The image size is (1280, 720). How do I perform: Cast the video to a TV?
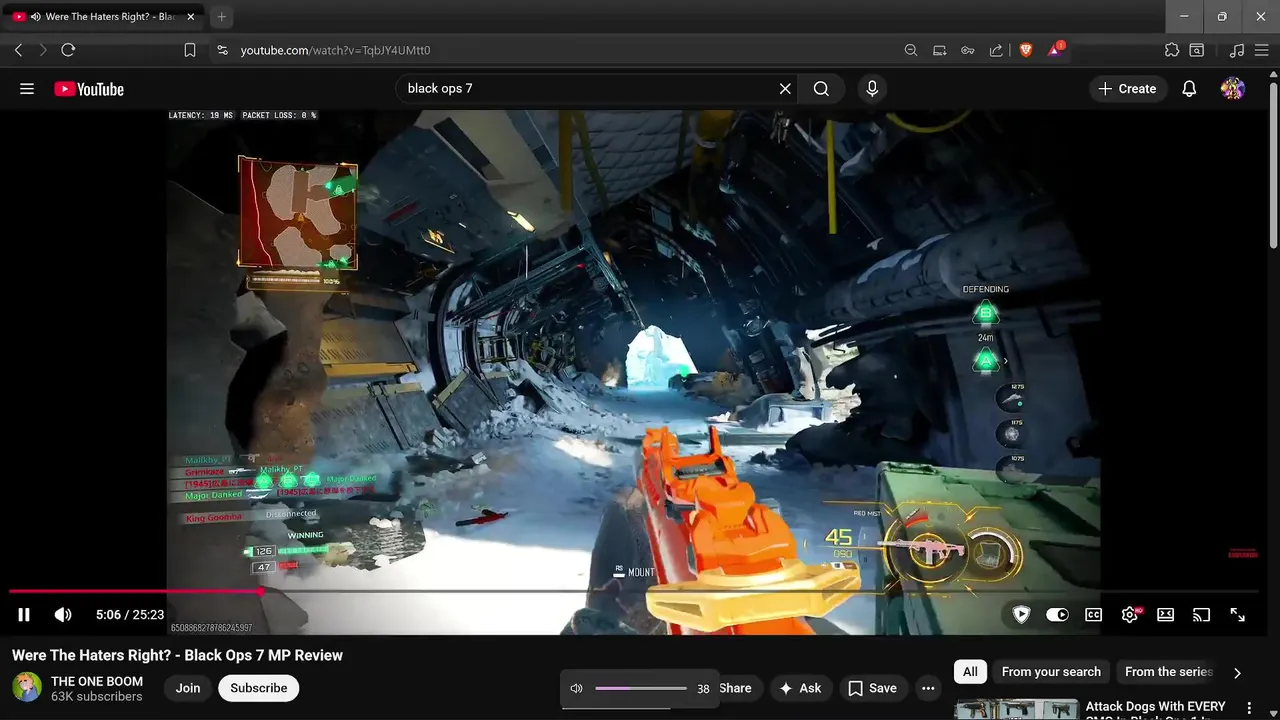point(1202,615)
